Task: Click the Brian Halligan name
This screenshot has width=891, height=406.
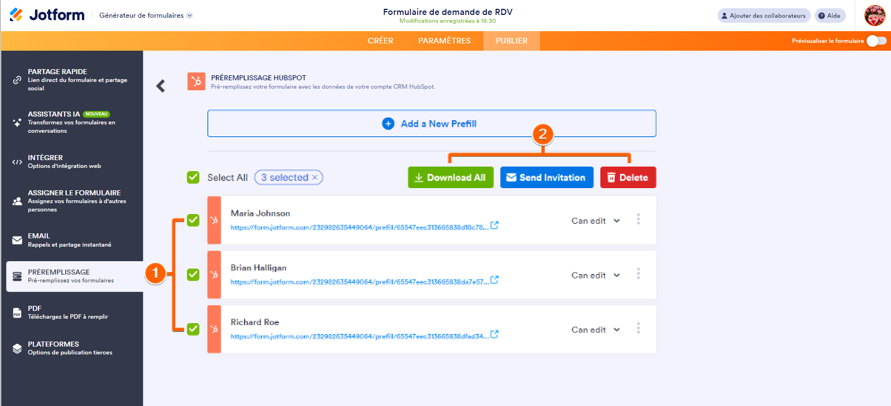Action: point(259,267)
